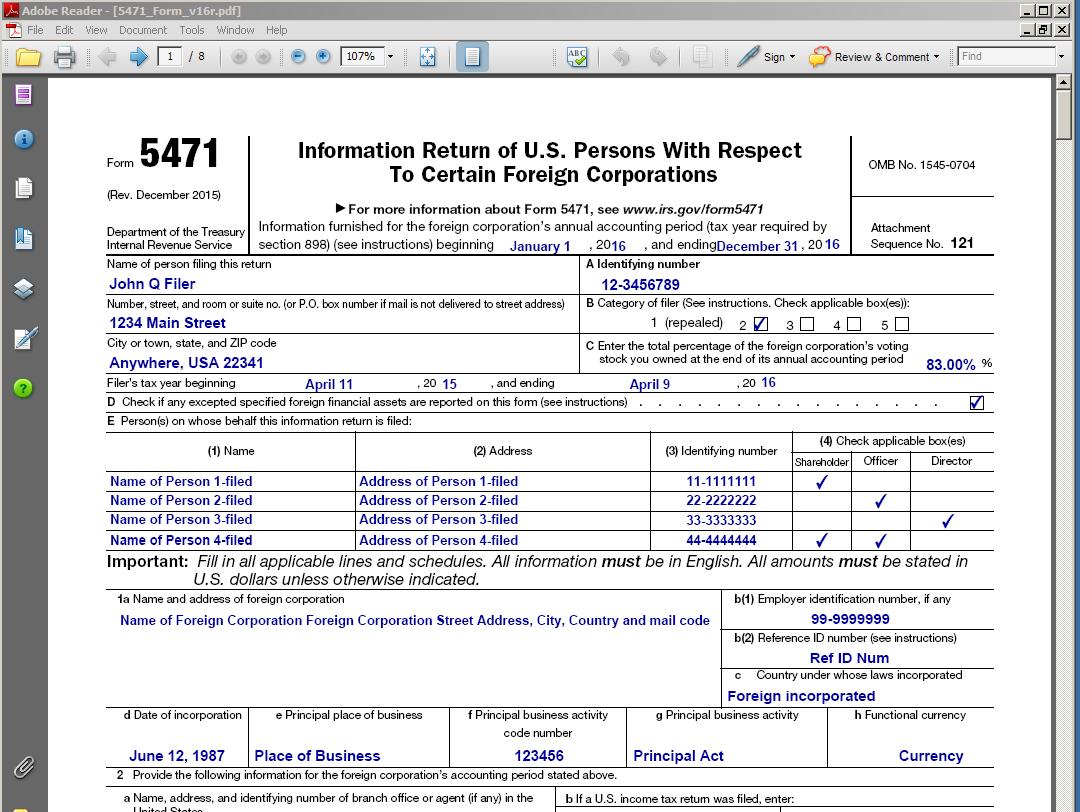Image resolution: width=1080 pixels, height=812 pixels.
Task: Fit the page to window icon
Action: point(428,56)
